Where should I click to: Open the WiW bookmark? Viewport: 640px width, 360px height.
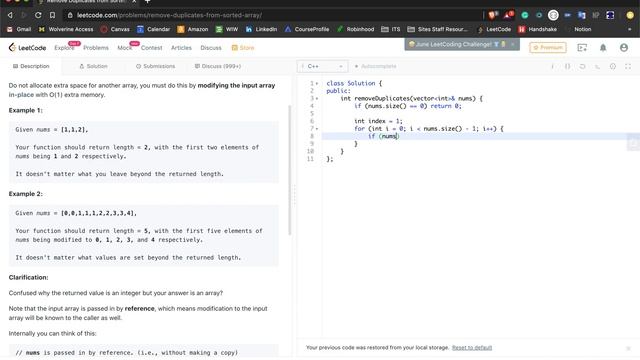pyautogui.click(x=227, y=29)
